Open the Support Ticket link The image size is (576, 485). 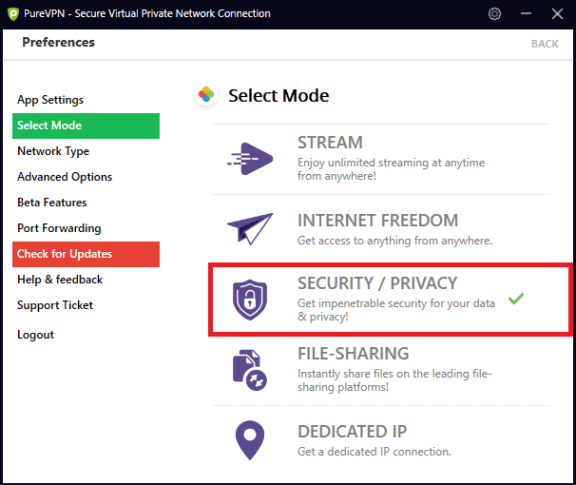(x=55, y=305)
